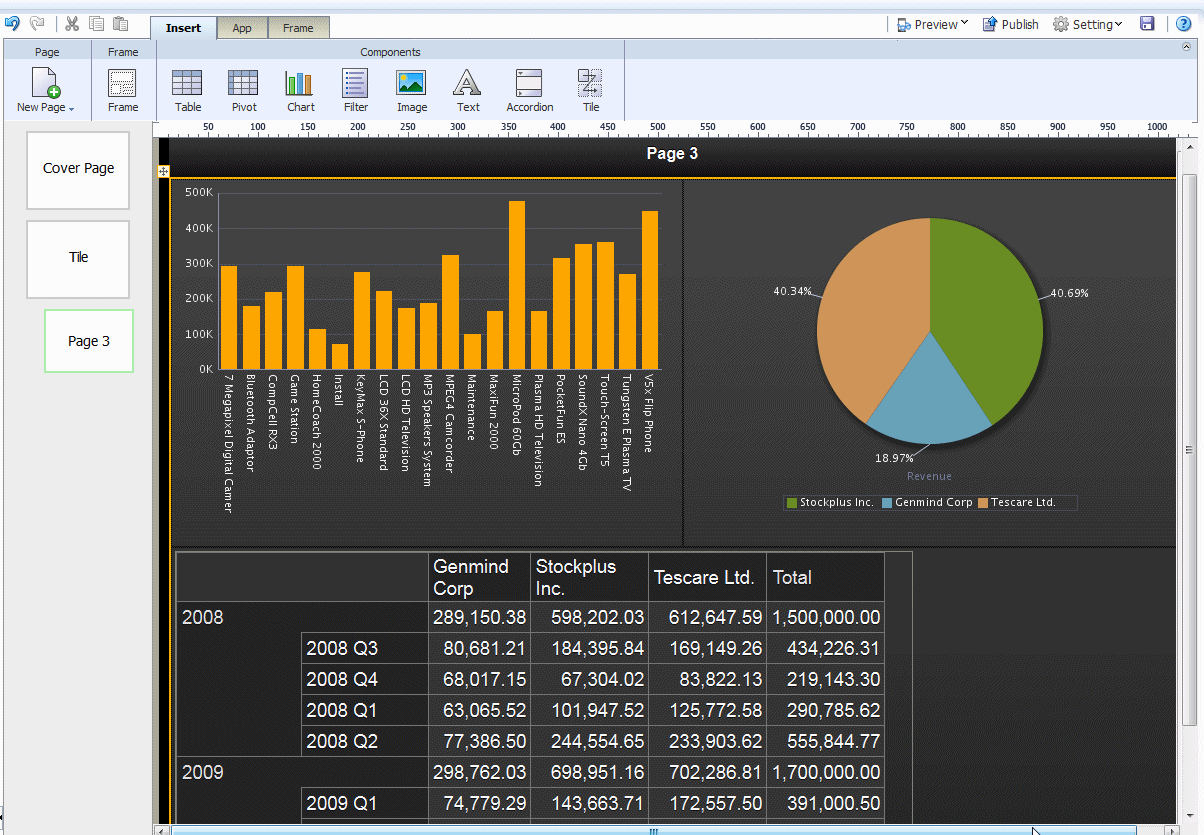Click the V5x Flip Phone bar
Image resolution: width=1204 pixels, height=835 pixels.
click(x=650, y=290)
